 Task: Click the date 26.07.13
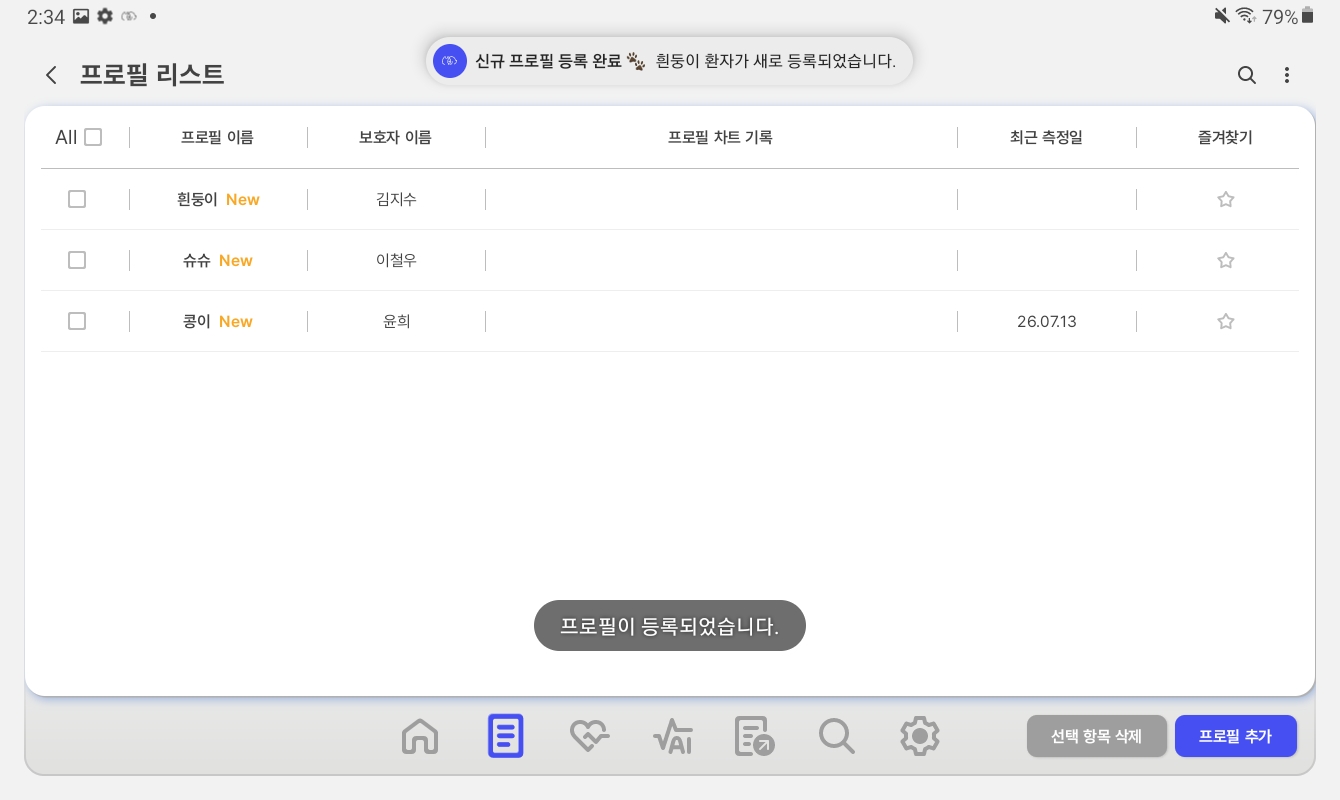(x=1046, y=321)
